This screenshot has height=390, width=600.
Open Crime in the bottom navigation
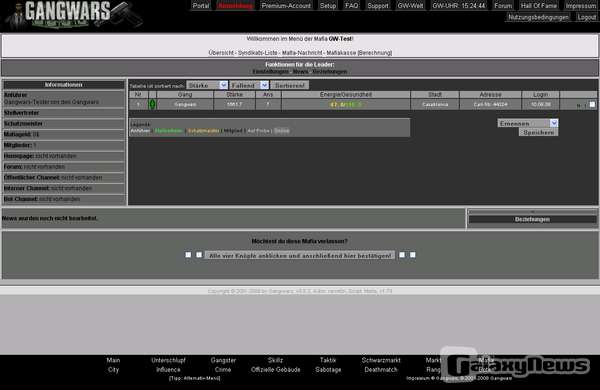(x=223, y=370)
